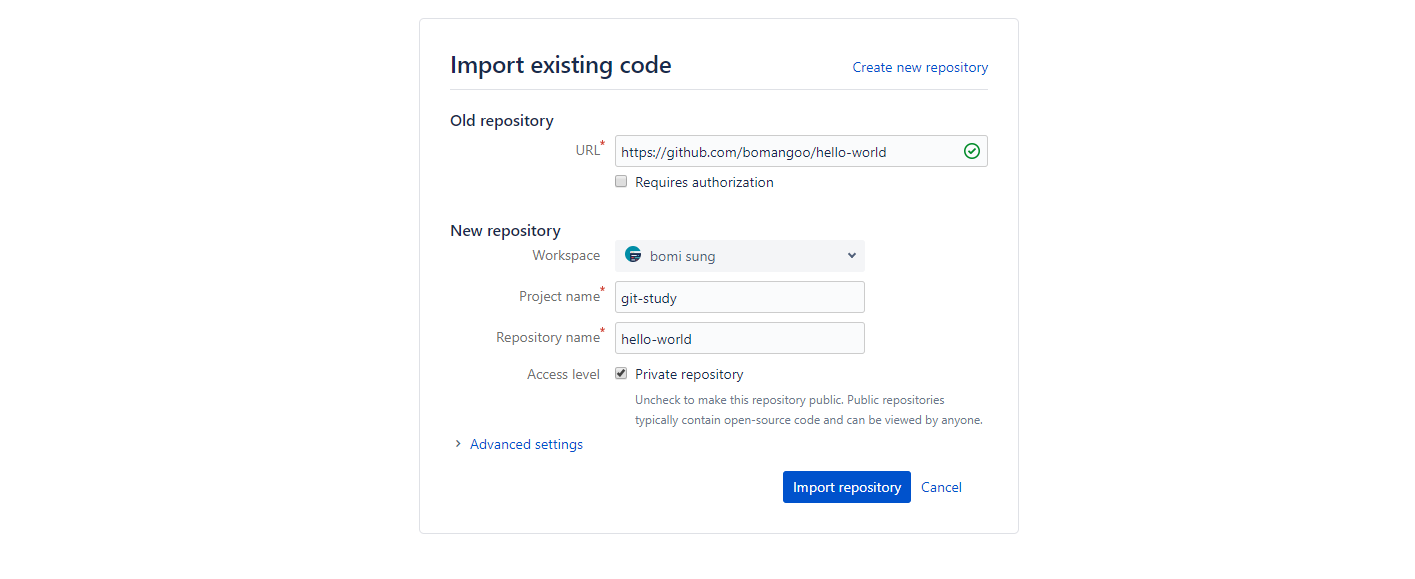
Task: Click the Access level label
Action: coord(563,374)
